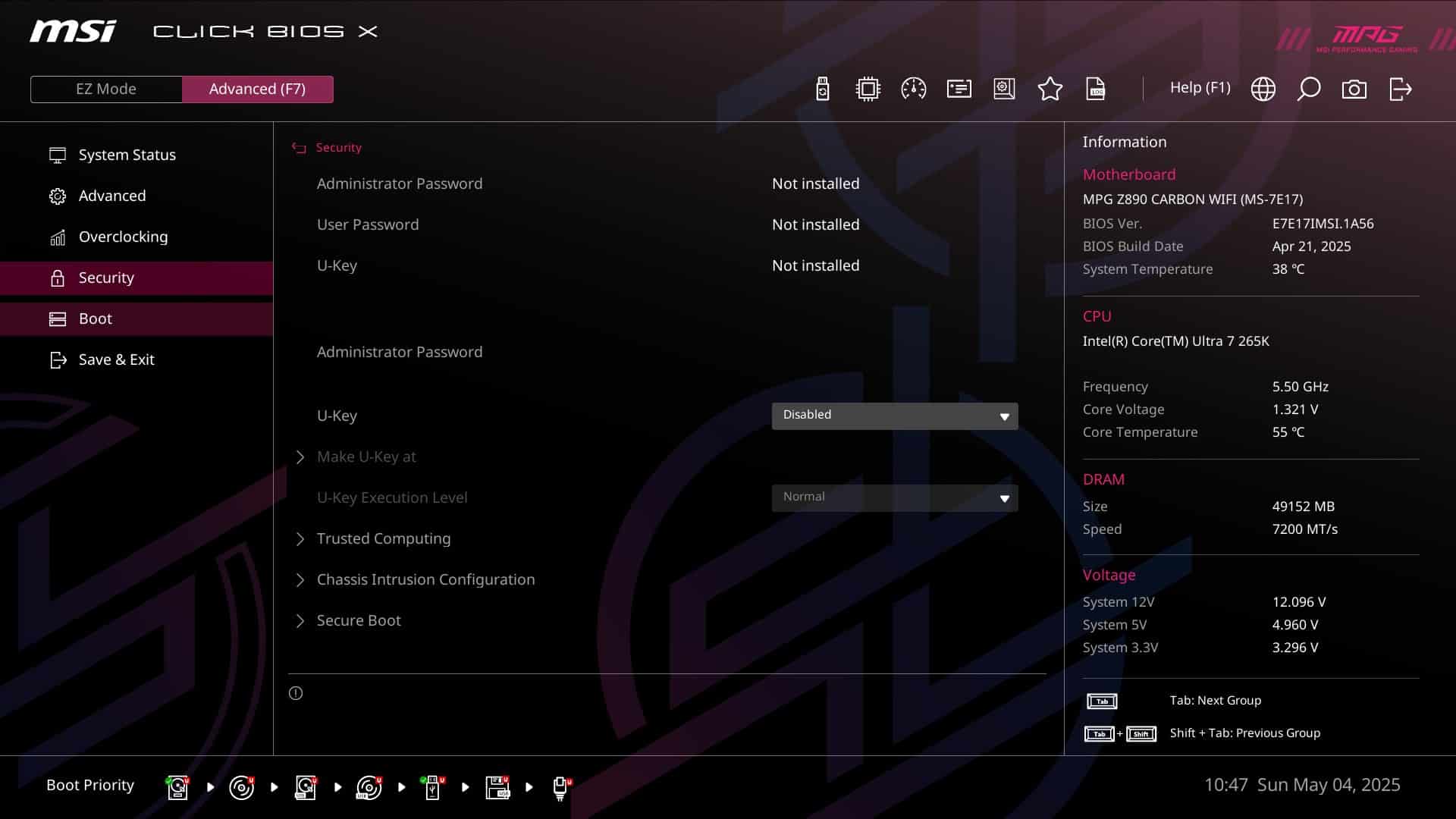The image size is (1456, 819).
Task: Click U-Key 'Not installed' status value
Action: pyautogui.click(x=815, y=265)
